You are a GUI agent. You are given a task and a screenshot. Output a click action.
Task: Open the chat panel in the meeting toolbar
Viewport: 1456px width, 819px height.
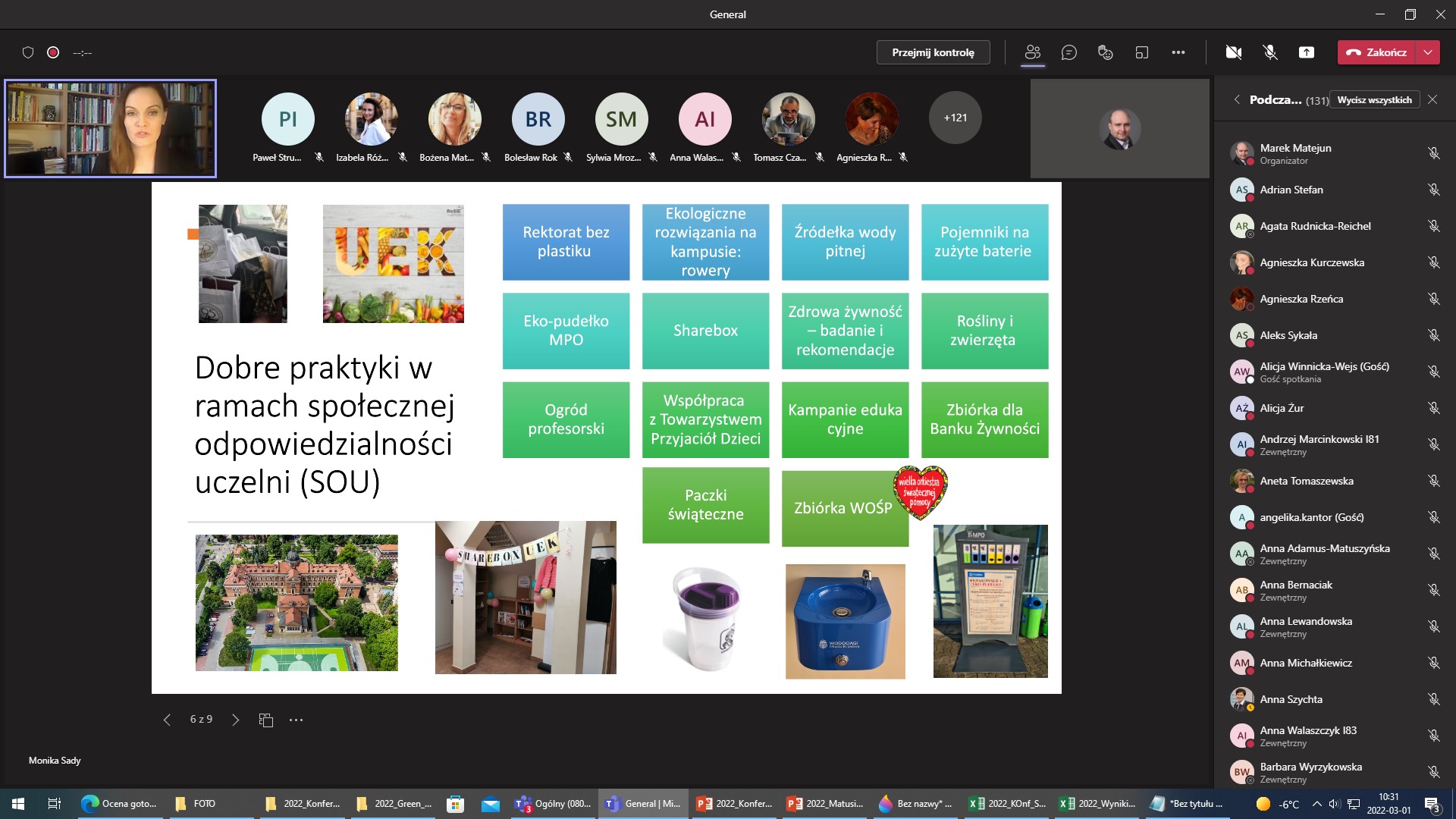[x=1069, y=52]
